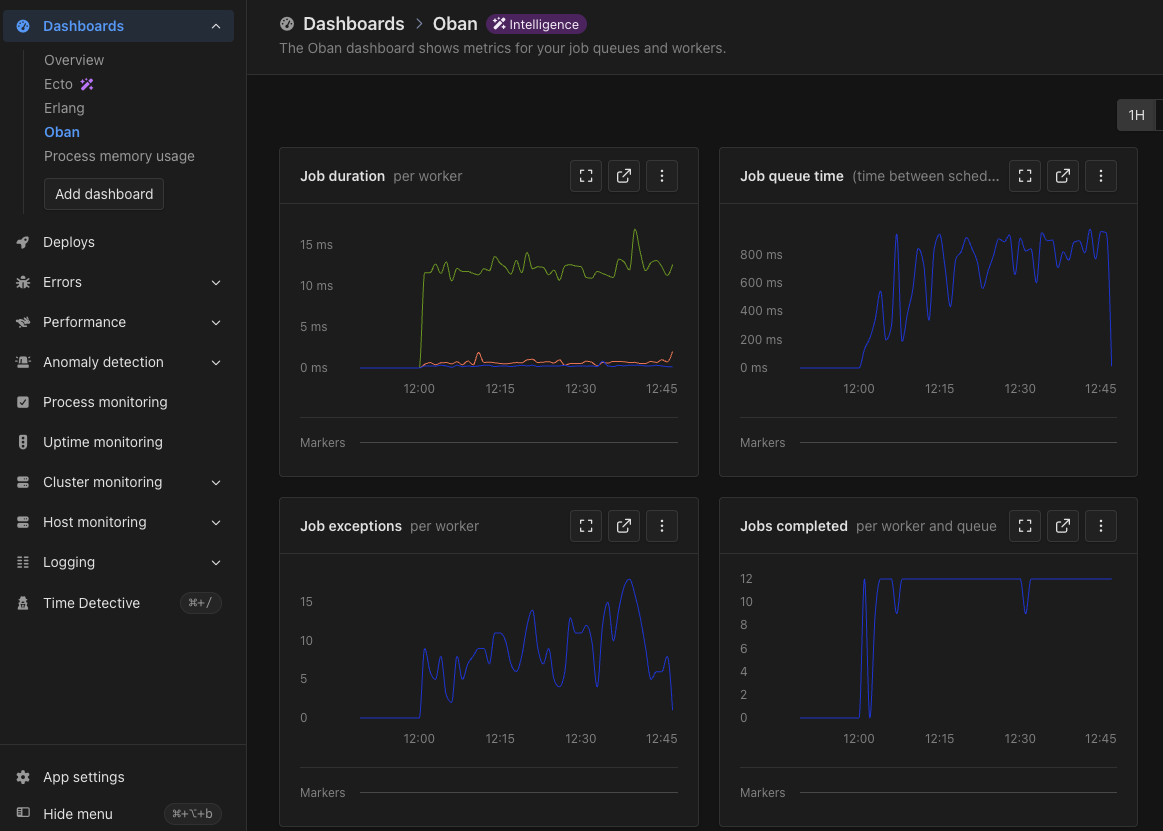Expand the Logging menu chevron
The height and width of the screenshot is (831, 1163).
[x=216, y=562]
